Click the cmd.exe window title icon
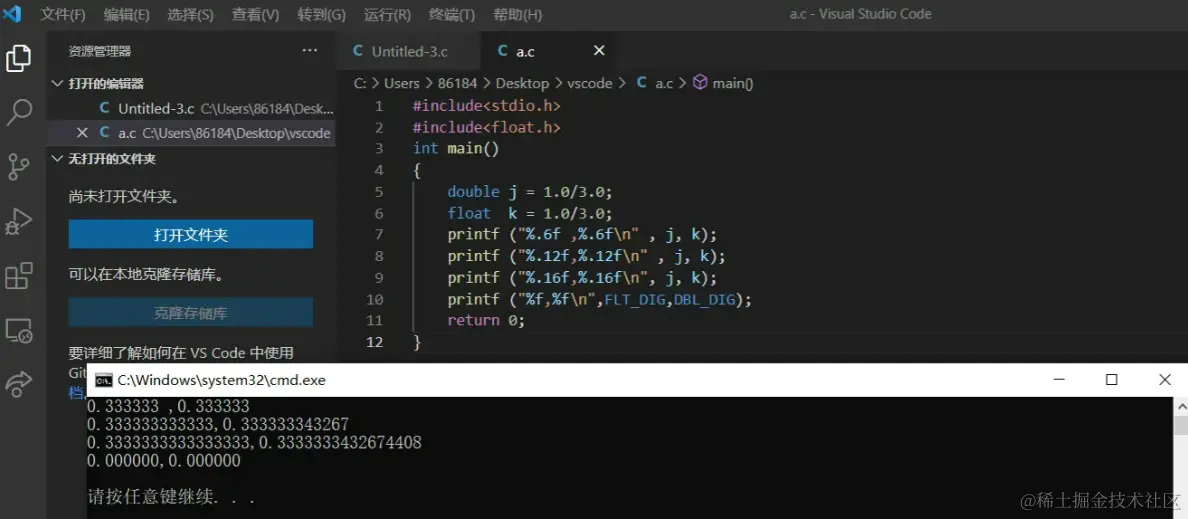Viewport: 1188px width, 519px height. [104, 380]
